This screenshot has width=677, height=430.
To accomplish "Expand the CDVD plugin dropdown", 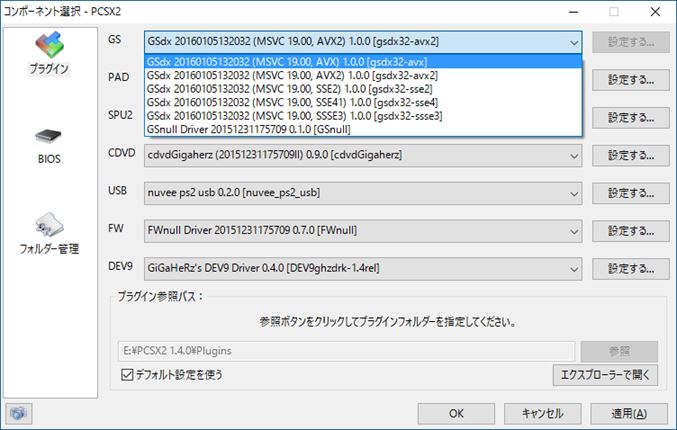I will [363, 155].
